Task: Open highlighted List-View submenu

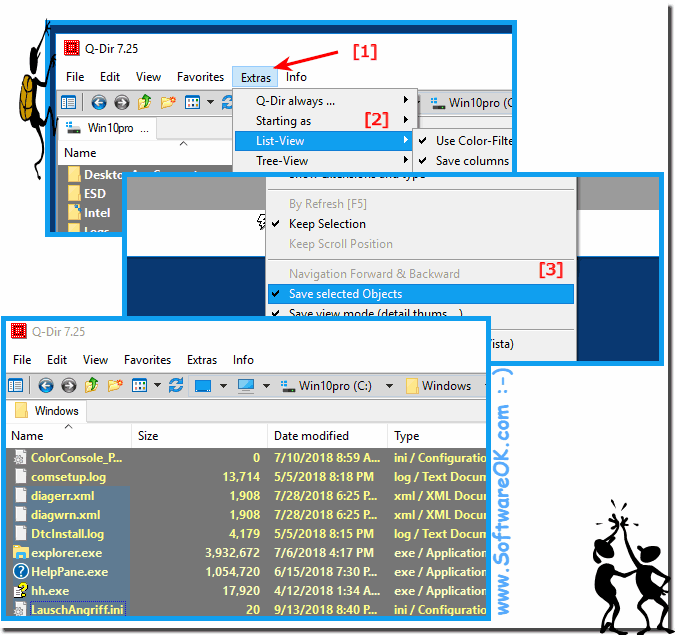Action: pyautogui.click(x=323, y=141)
